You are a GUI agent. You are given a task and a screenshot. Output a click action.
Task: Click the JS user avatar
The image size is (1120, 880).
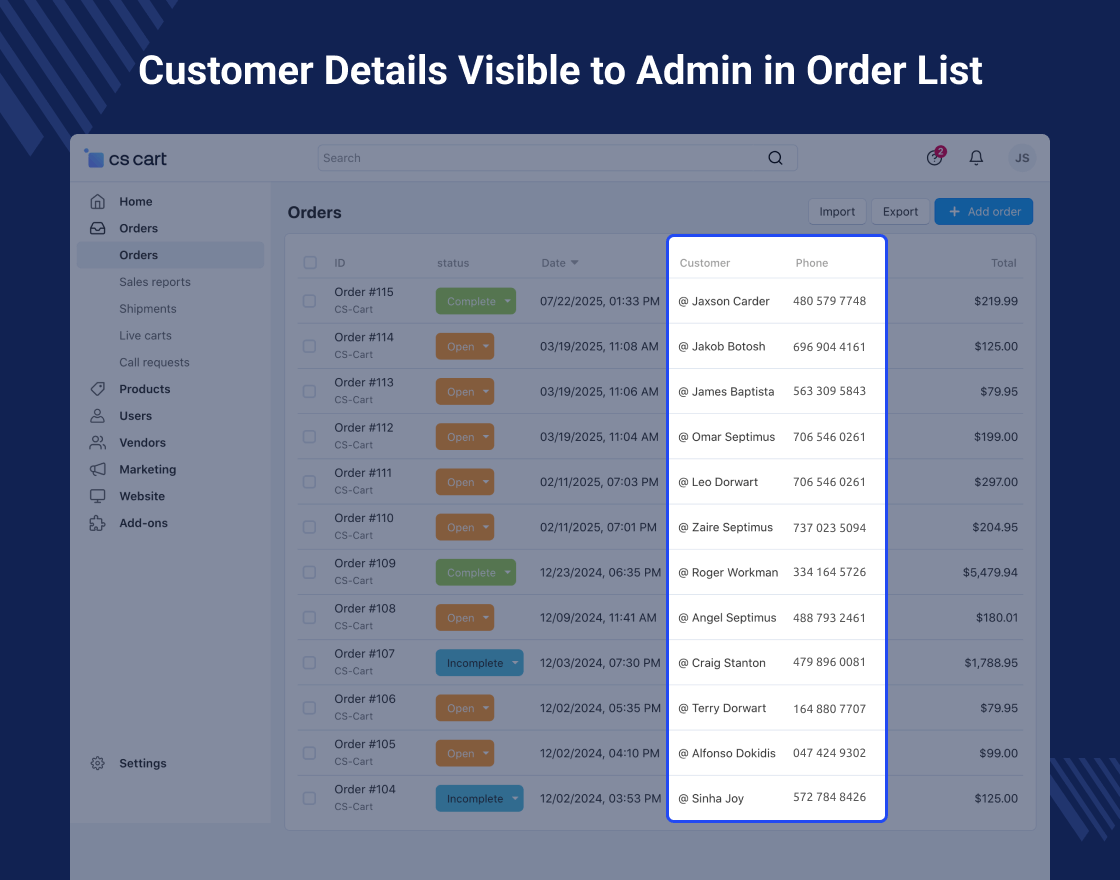click(x=1021, y=158)
